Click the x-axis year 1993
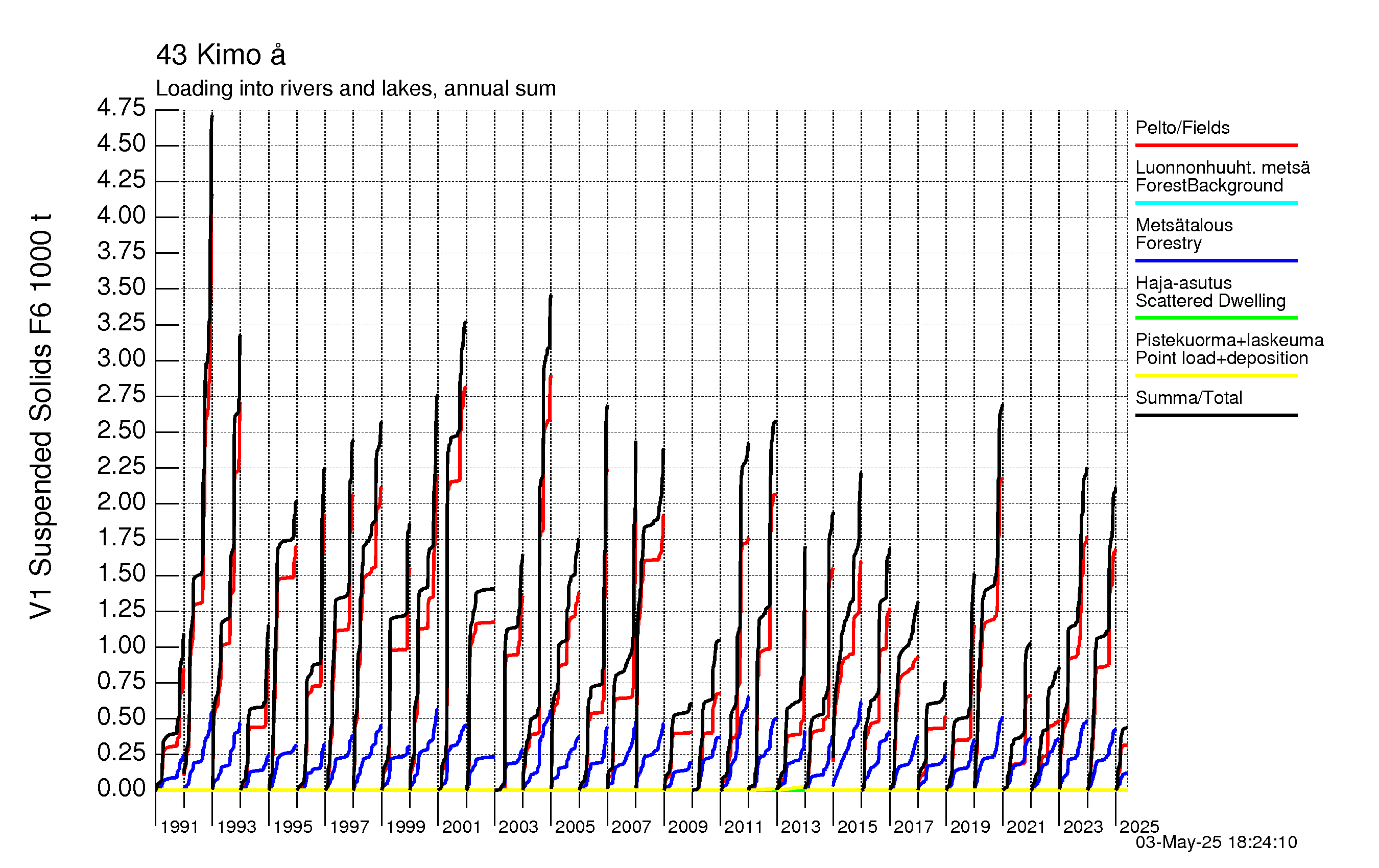 236,827
